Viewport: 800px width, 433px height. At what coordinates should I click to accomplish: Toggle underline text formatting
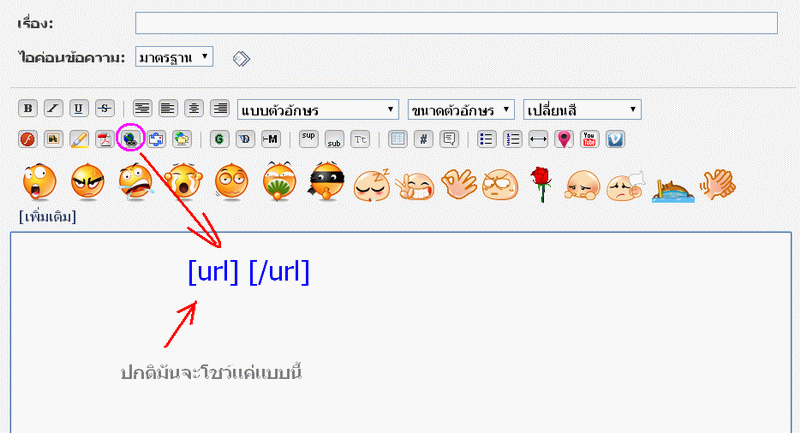point(79,109)
